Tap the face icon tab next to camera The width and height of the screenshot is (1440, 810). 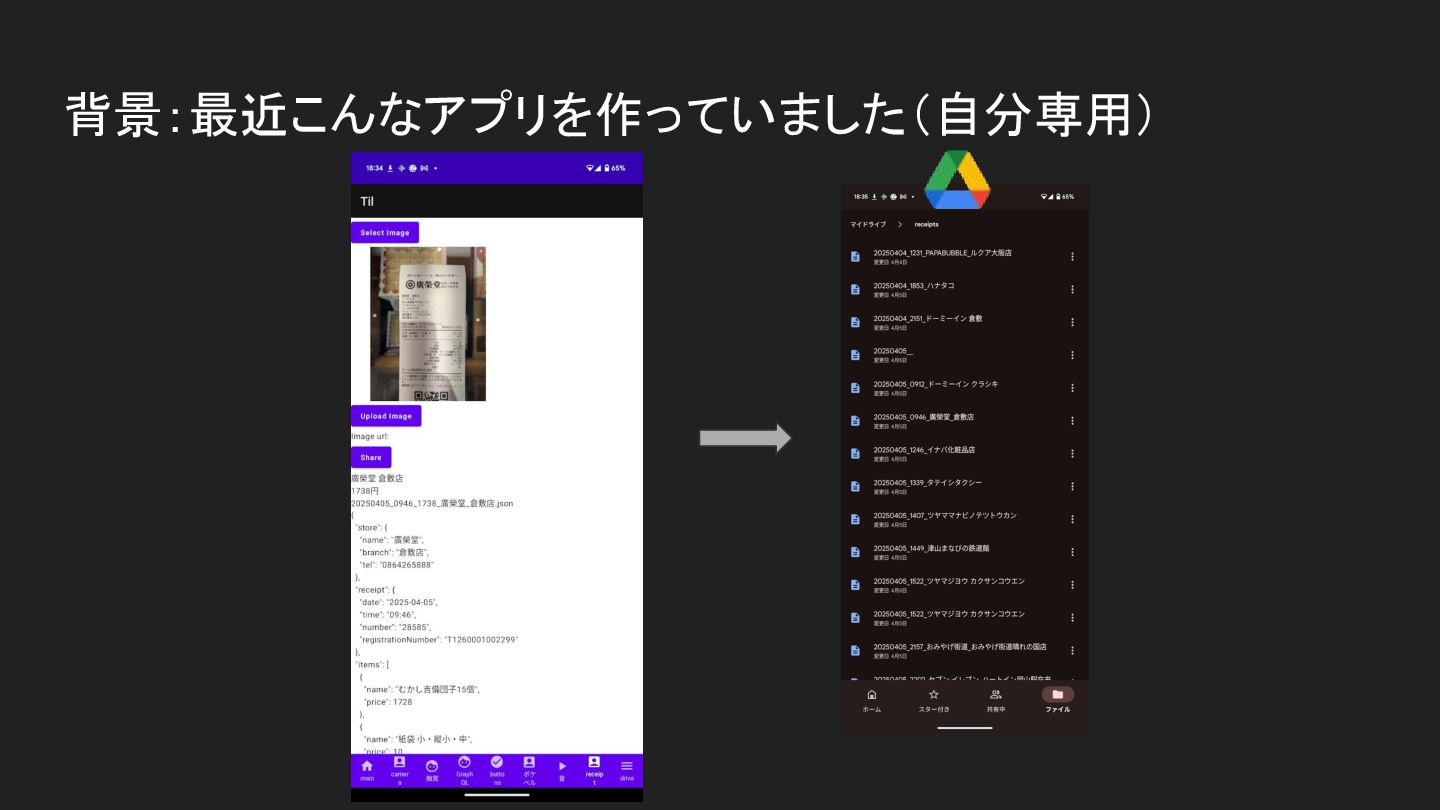point(432,770)
